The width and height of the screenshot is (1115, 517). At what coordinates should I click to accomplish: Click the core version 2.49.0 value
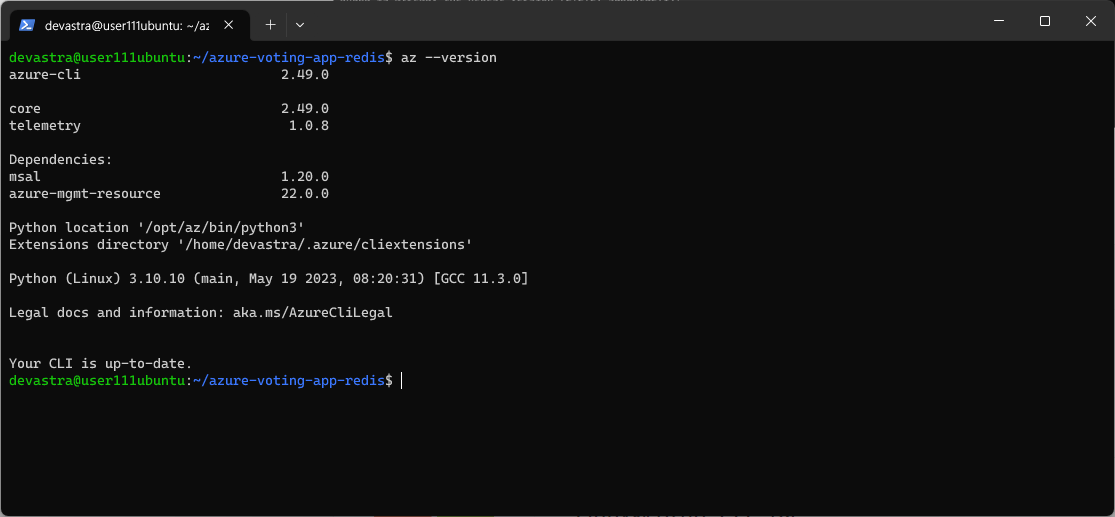(305, 109)
